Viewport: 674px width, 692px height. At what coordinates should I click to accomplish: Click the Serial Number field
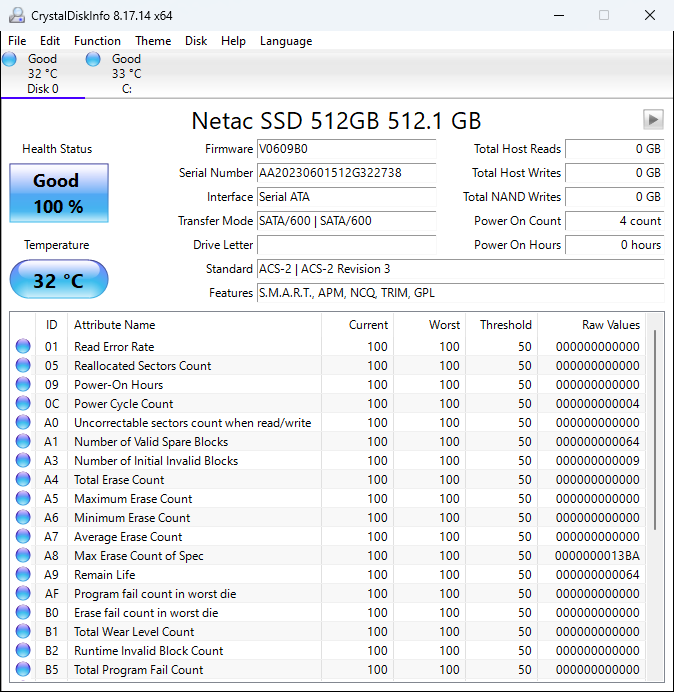pos(346,173)
